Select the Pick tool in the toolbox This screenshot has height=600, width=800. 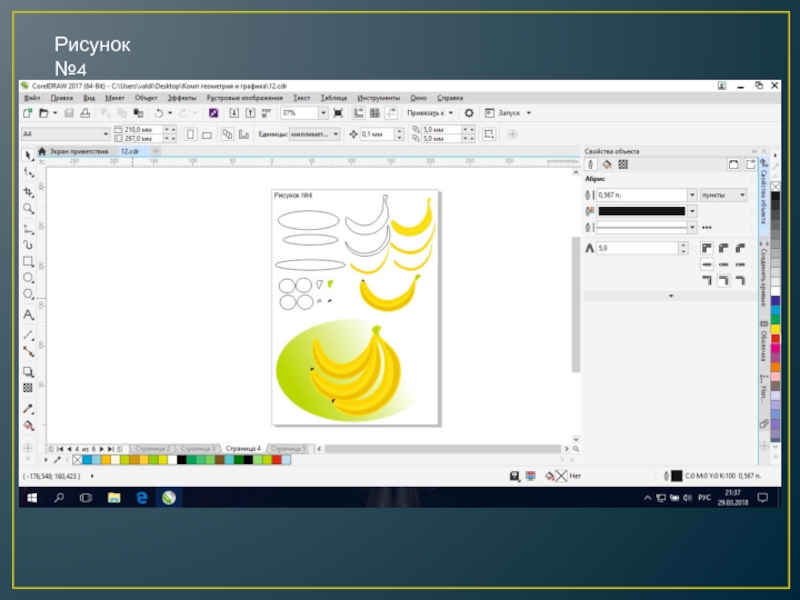click(x=28, y=156)
